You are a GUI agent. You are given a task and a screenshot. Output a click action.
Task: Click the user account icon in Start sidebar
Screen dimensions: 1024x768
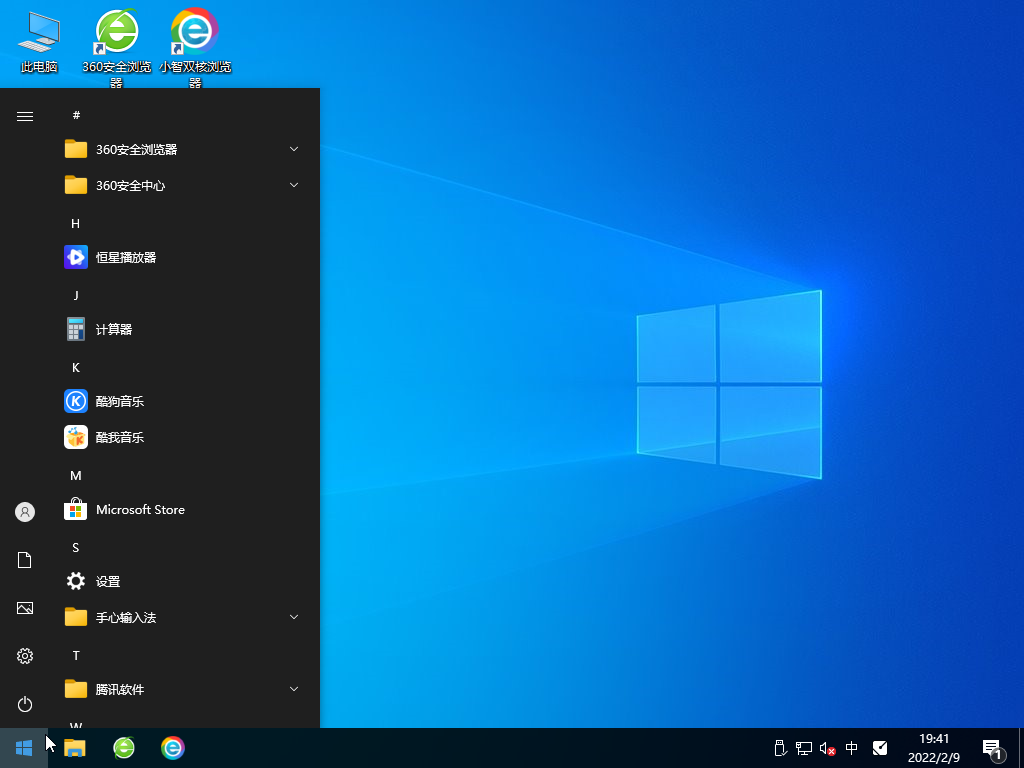click(24, 511)
